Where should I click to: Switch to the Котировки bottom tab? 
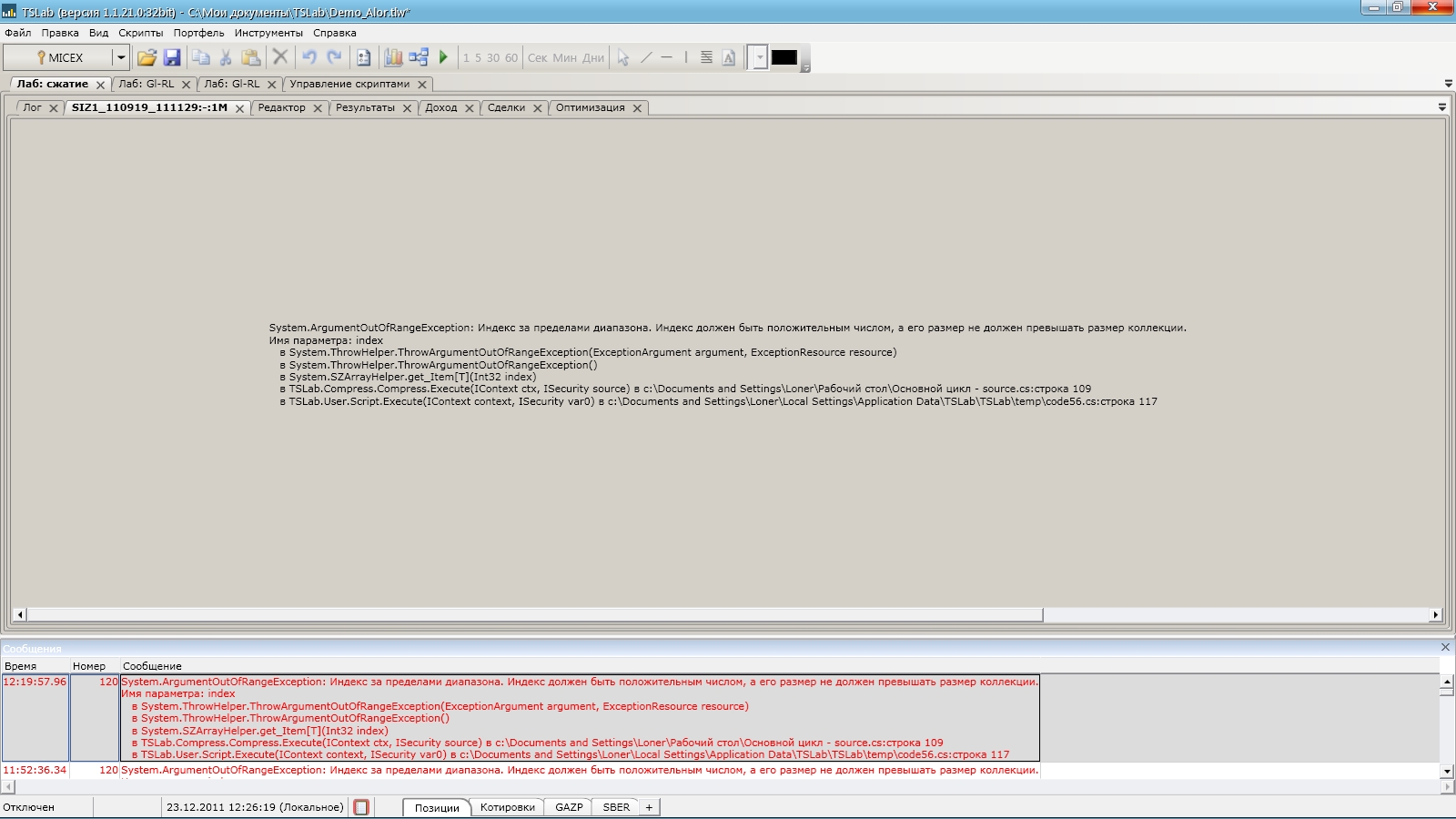coord(507,807)
